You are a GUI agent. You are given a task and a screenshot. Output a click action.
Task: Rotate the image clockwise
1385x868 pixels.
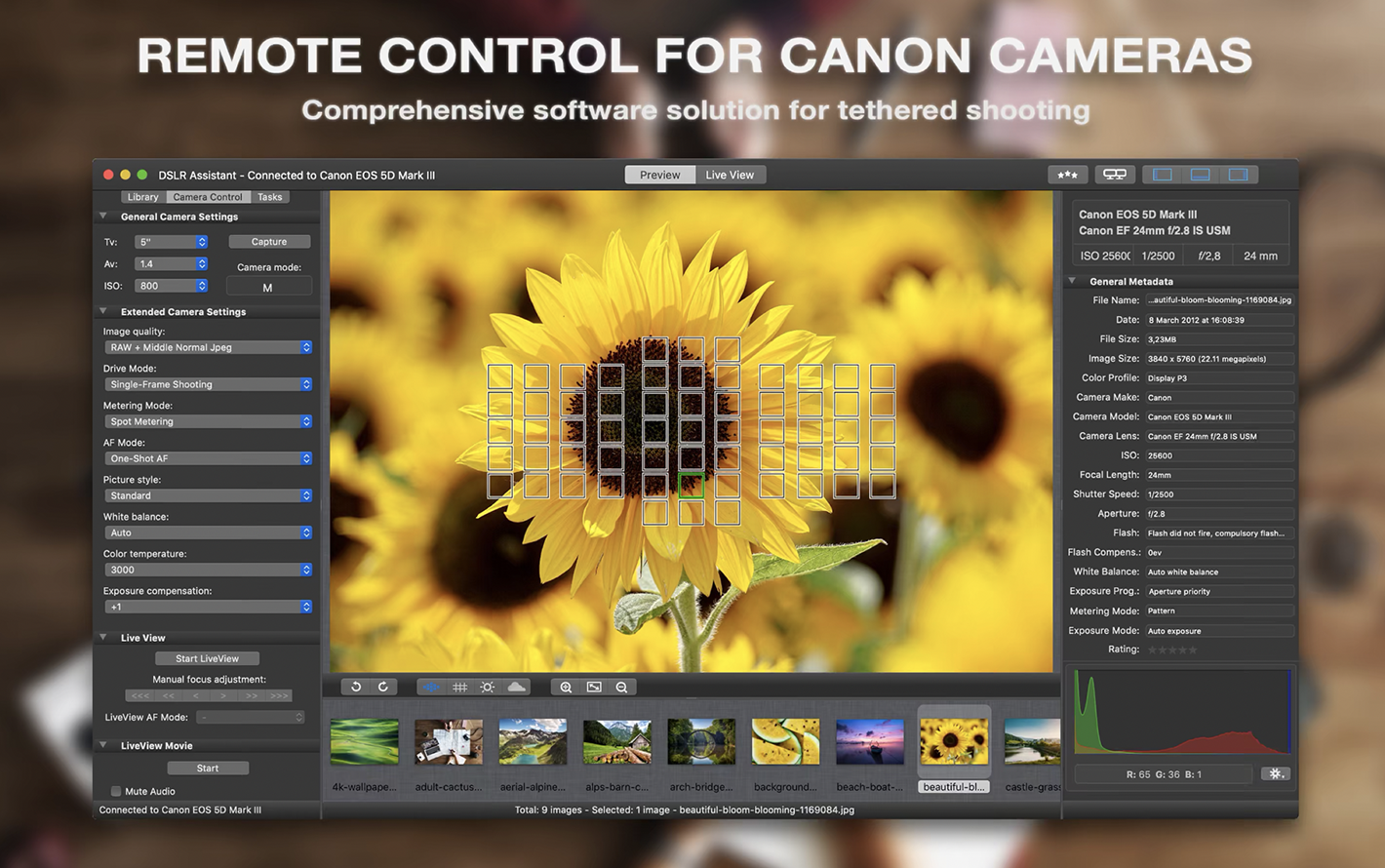383,688
